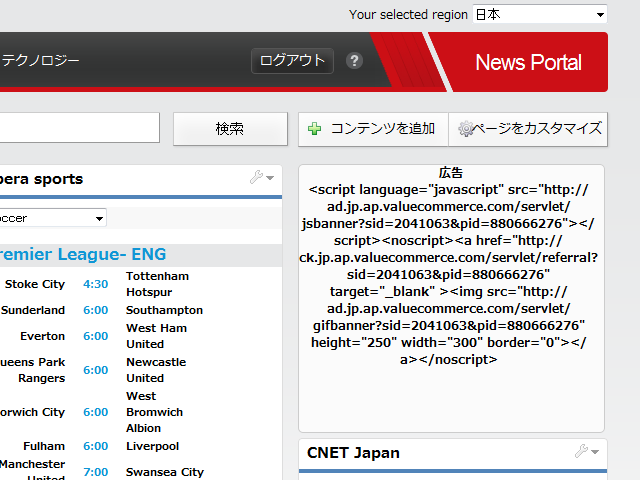640x480 pixels.
Task: Click the 4:30 Stoke City match time
Action: (x=95, y=284)
